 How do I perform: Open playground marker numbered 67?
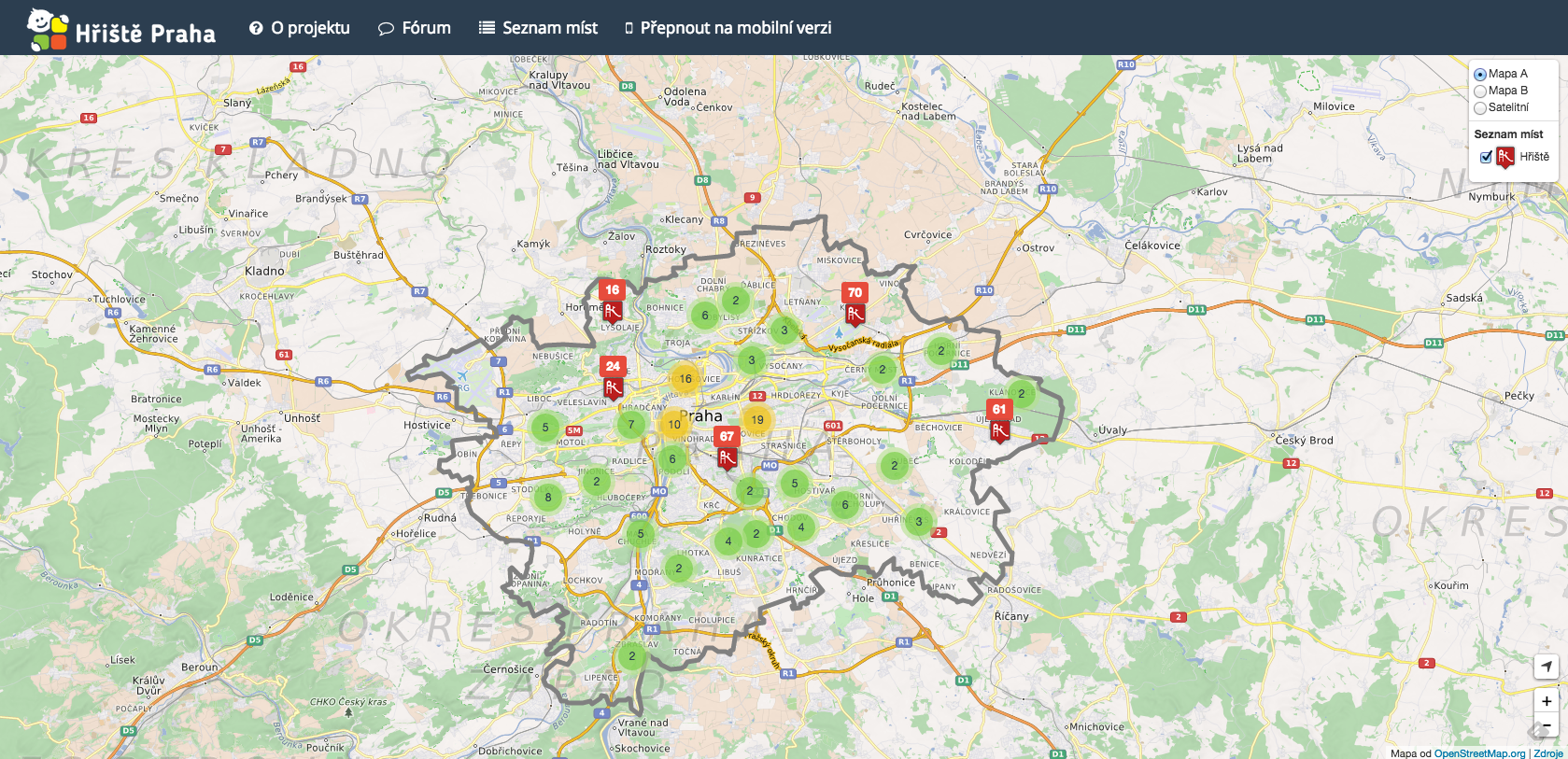pos(727,448)
